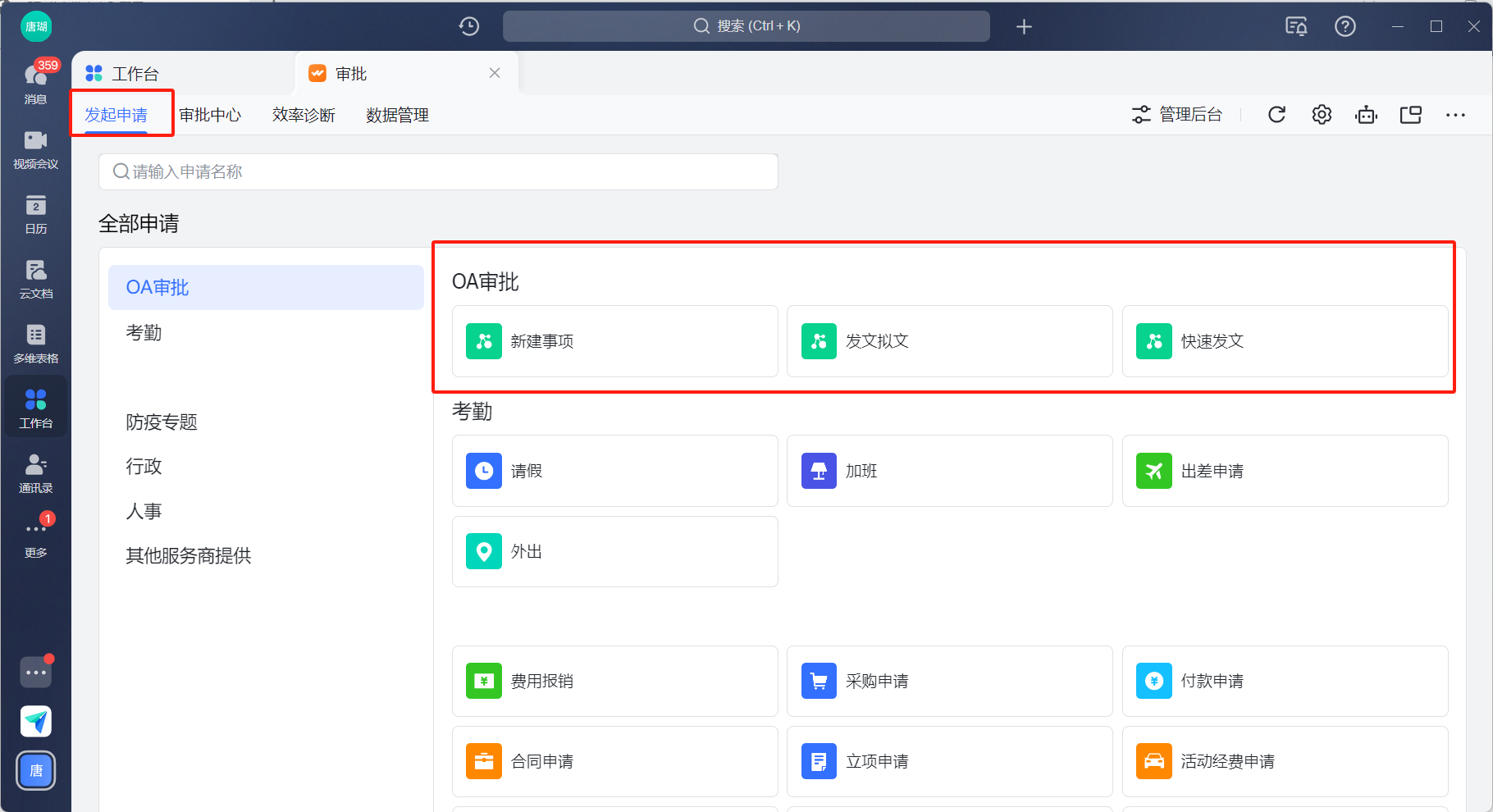Click the 请输入申请名称 search field
Screen dimensions: 1493x812
click(x=438, y=171)
